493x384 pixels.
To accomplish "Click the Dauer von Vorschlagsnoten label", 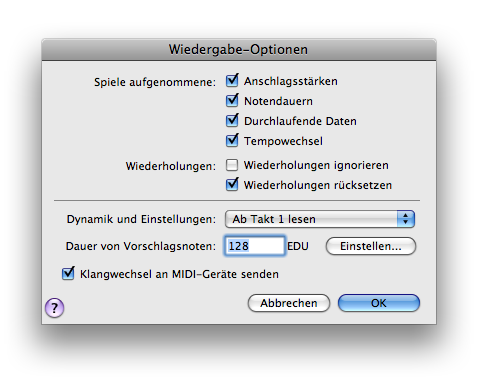I will [x=141, y=246].
